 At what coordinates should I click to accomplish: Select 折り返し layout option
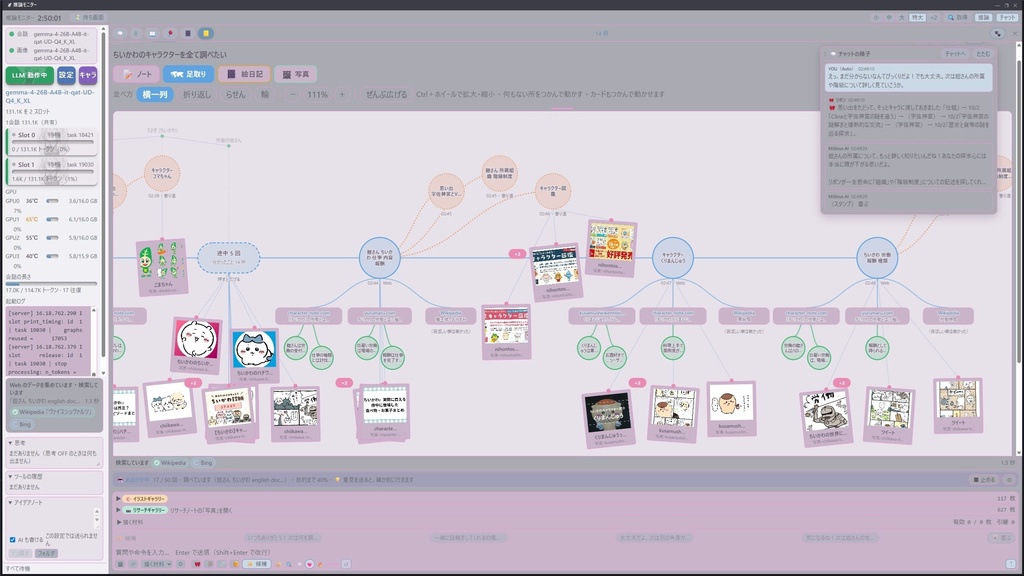click(197, 95)
